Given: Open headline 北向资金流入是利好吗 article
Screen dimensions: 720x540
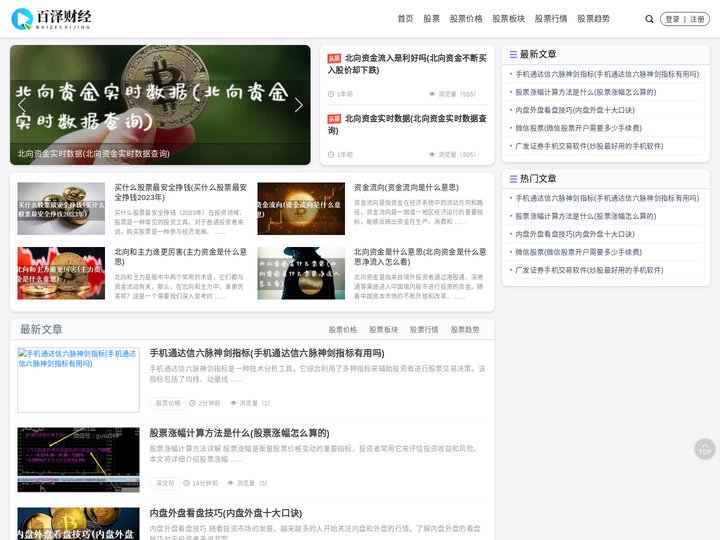Looking at the screenshot, I should (407, 64).
